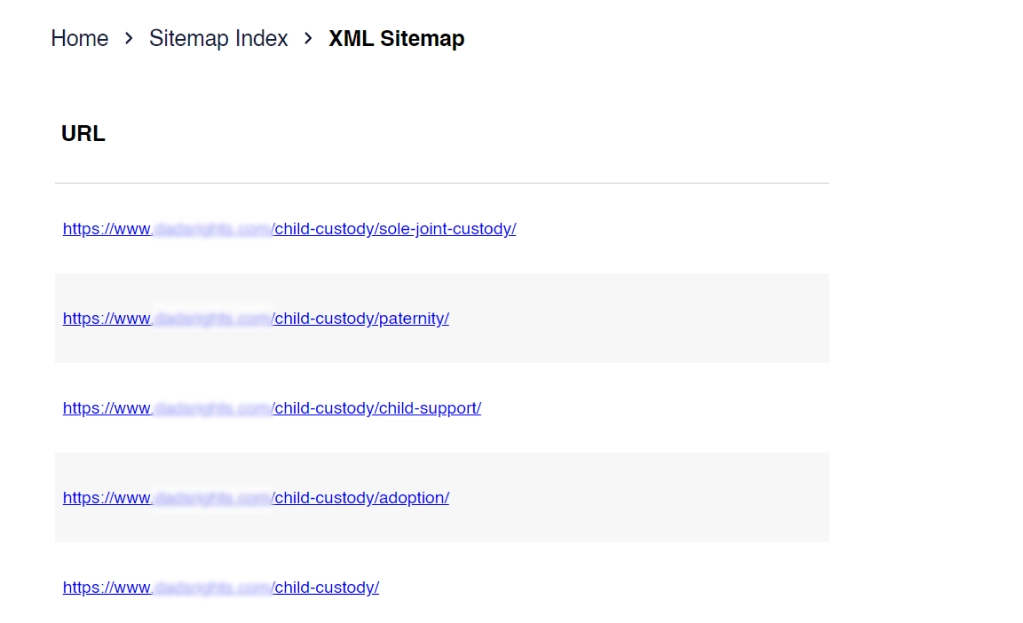This screenshot has width=1023, height=623.
Task: Click the divider line below URL header
Action: pyautogui.click(x=441, y=183)
